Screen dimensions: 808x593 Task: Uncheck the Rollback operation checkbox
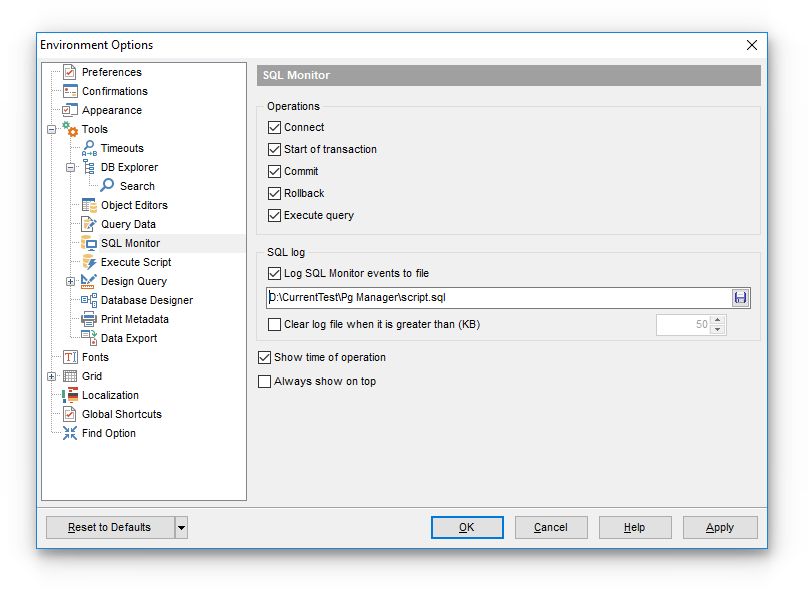click(x=275, y=193)
